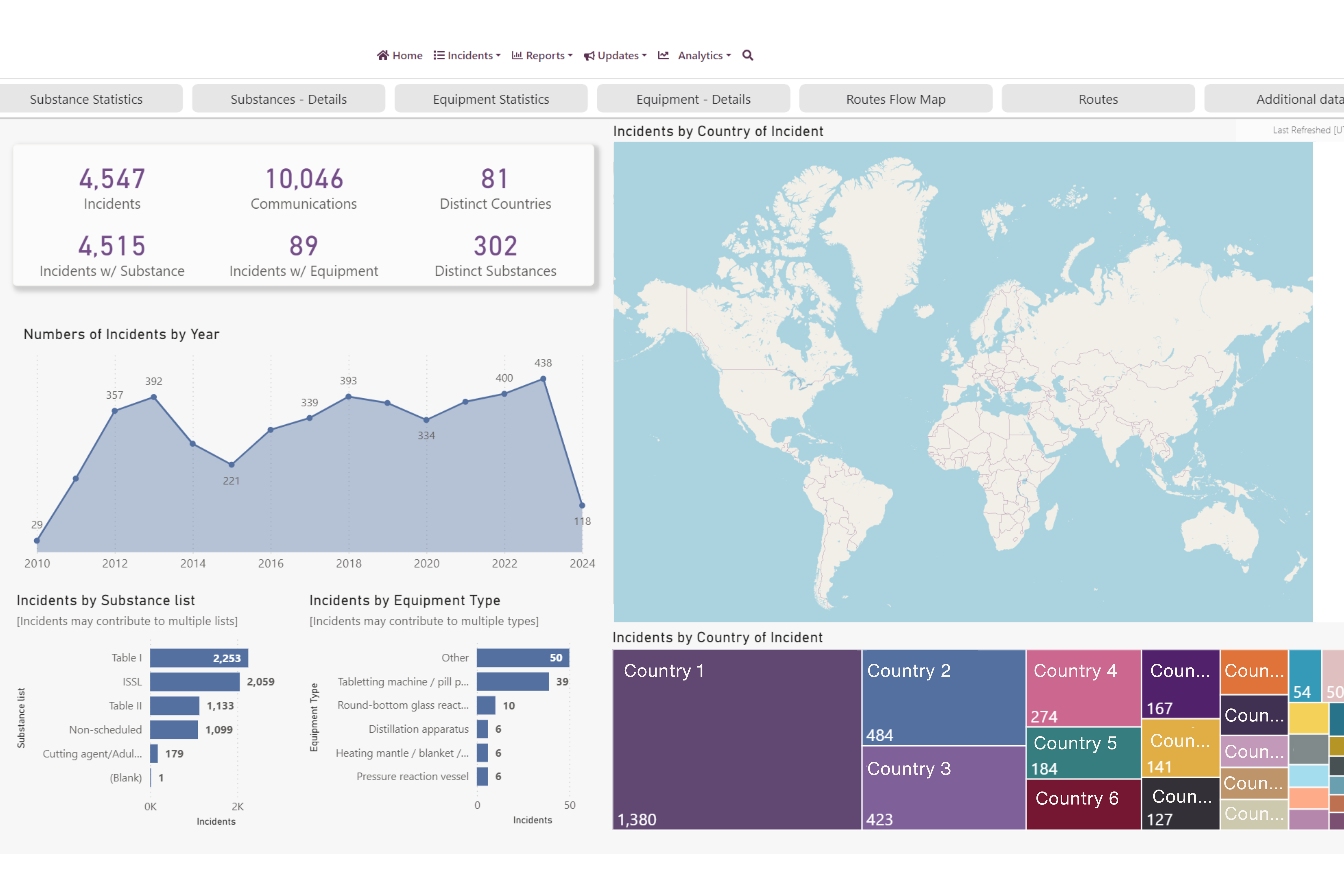Click the Table II bar 1,133

point(175,706)
